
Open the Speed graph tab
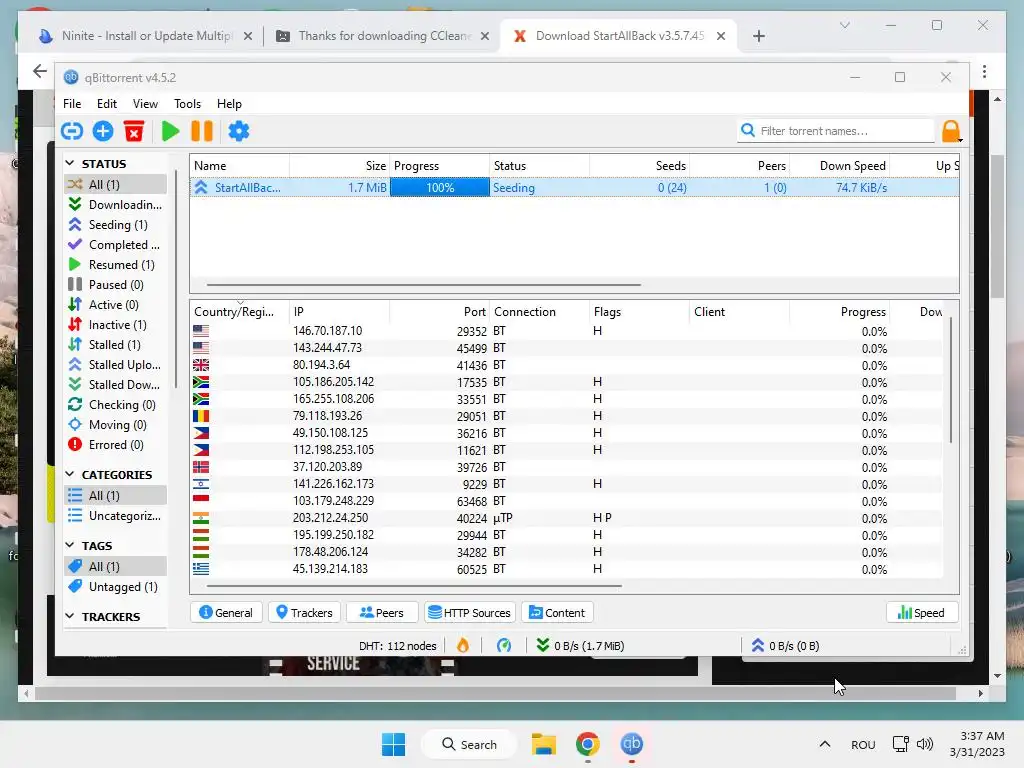point(921,613)
